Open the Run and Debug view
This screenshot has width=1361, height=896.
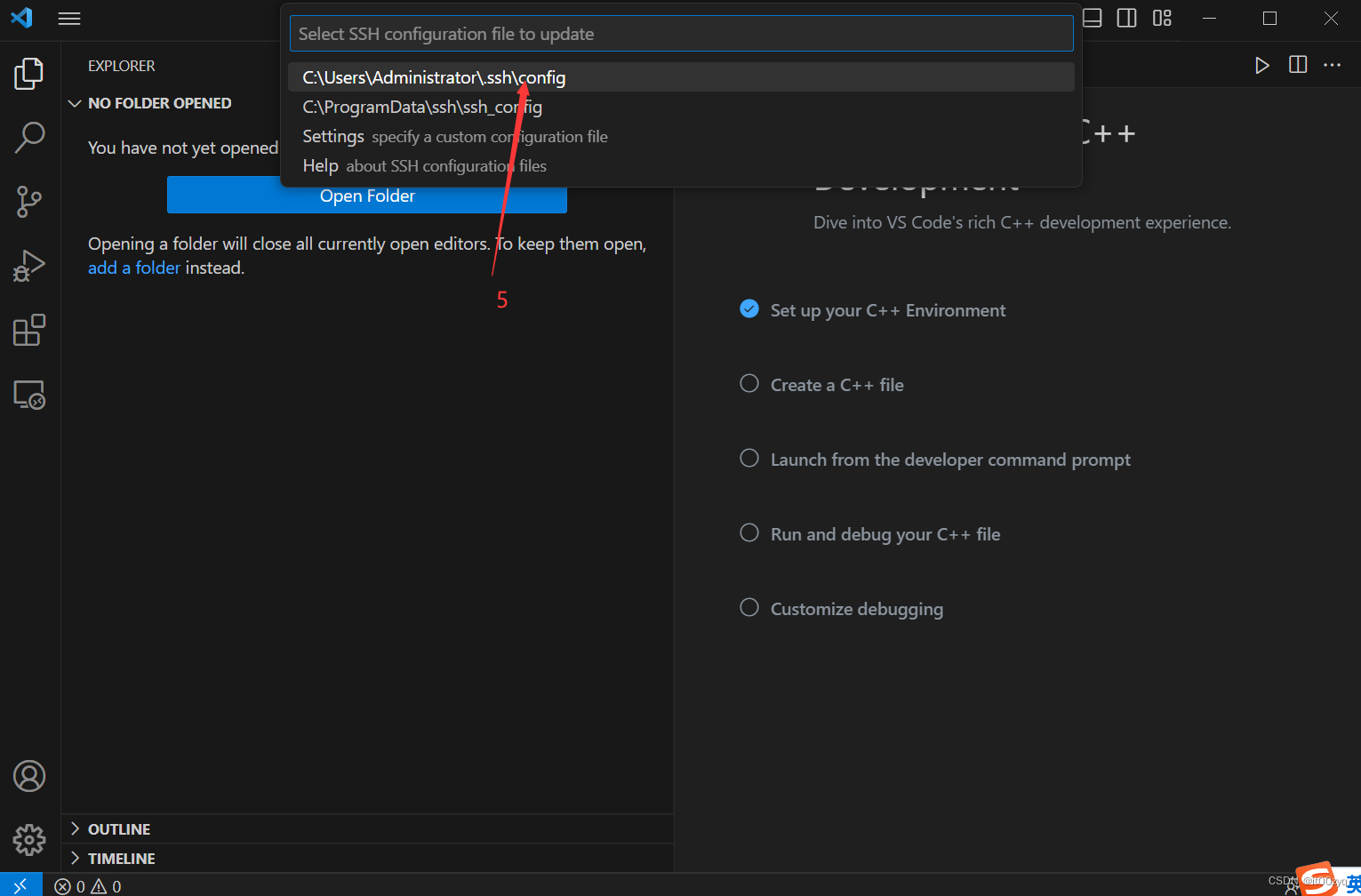pyautogui.click(x=29, y=266)
